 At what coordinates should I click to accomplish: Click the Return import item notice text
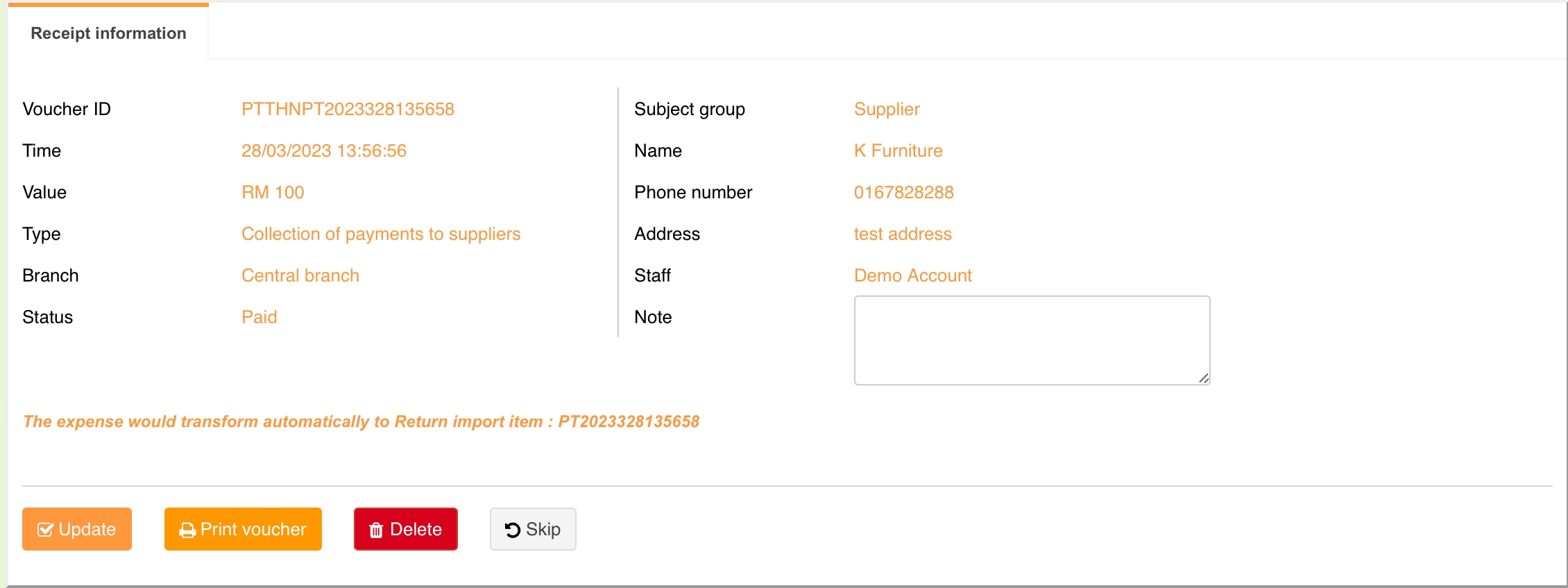(x=361, y=422)
